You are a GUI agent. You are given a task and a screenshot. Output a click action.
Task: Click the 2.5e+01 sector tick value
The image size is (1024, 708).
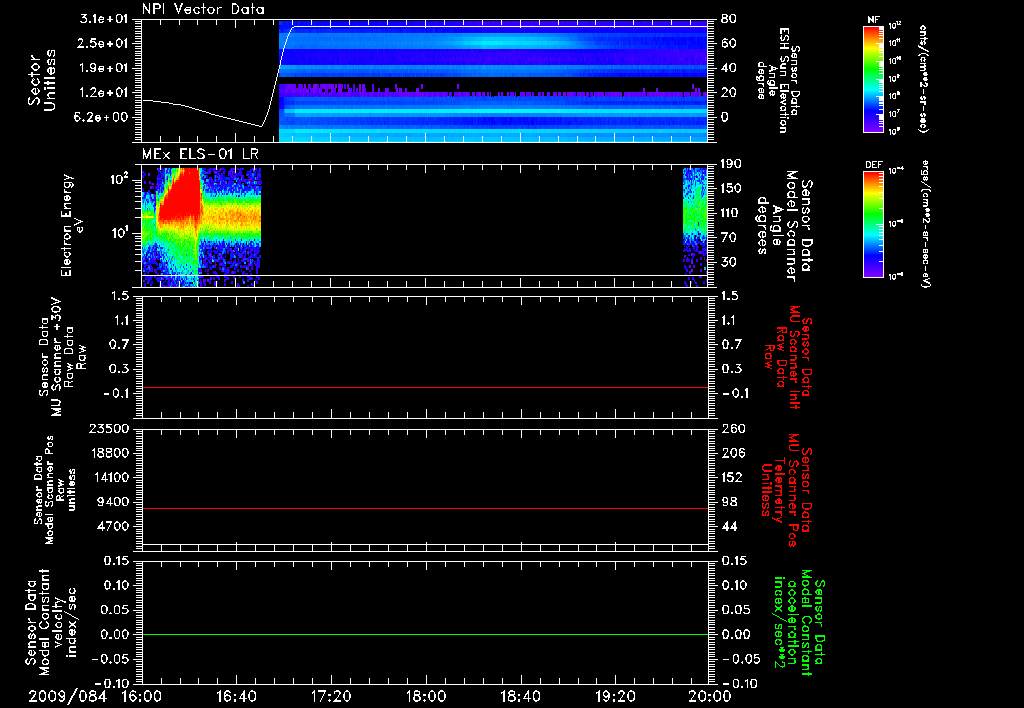(104, 43)
